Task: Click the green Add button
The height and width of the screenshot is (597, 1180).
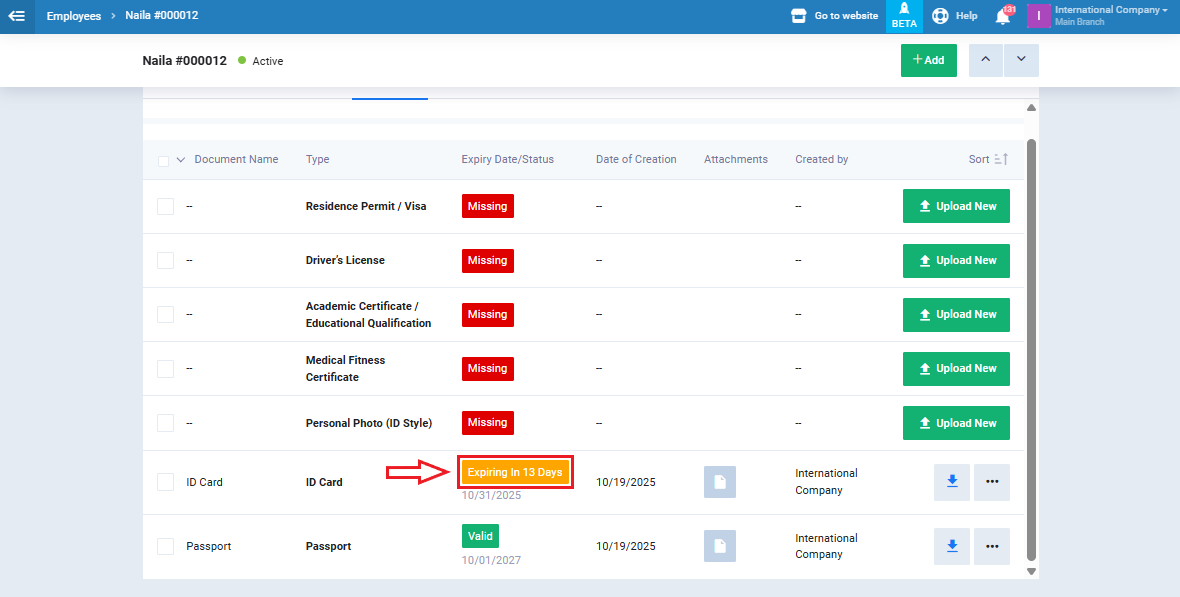Action: coord(928,60)
